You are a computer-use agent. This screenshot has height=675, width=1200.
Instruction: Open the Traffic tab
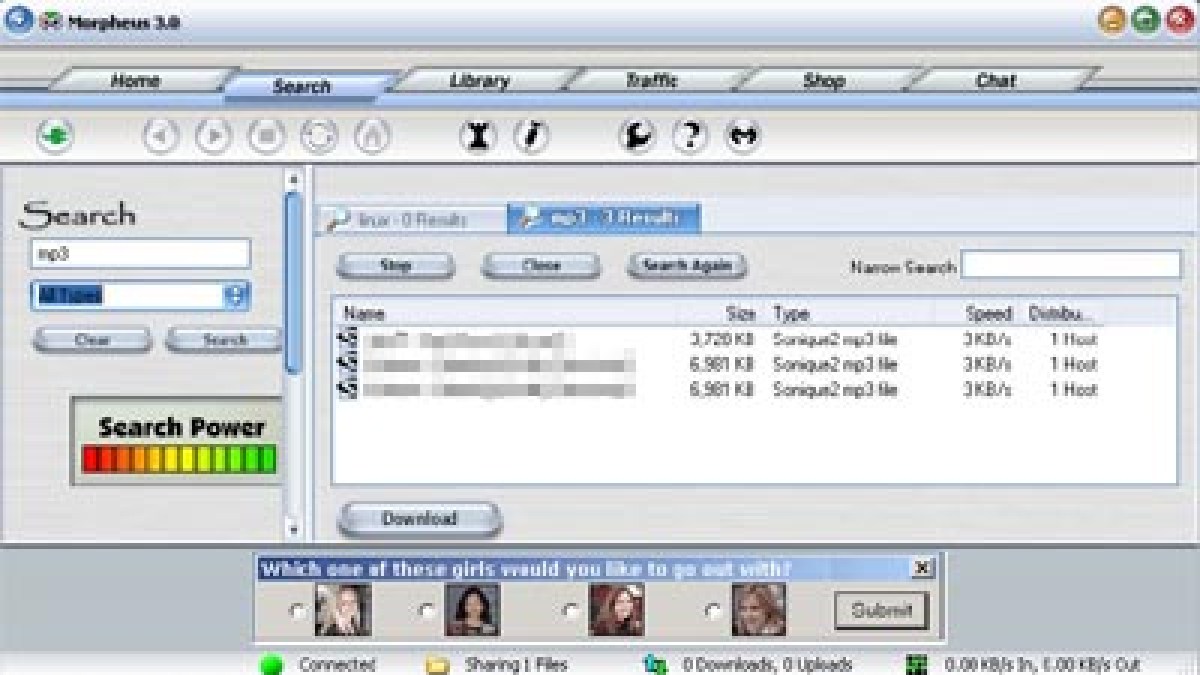652,81
